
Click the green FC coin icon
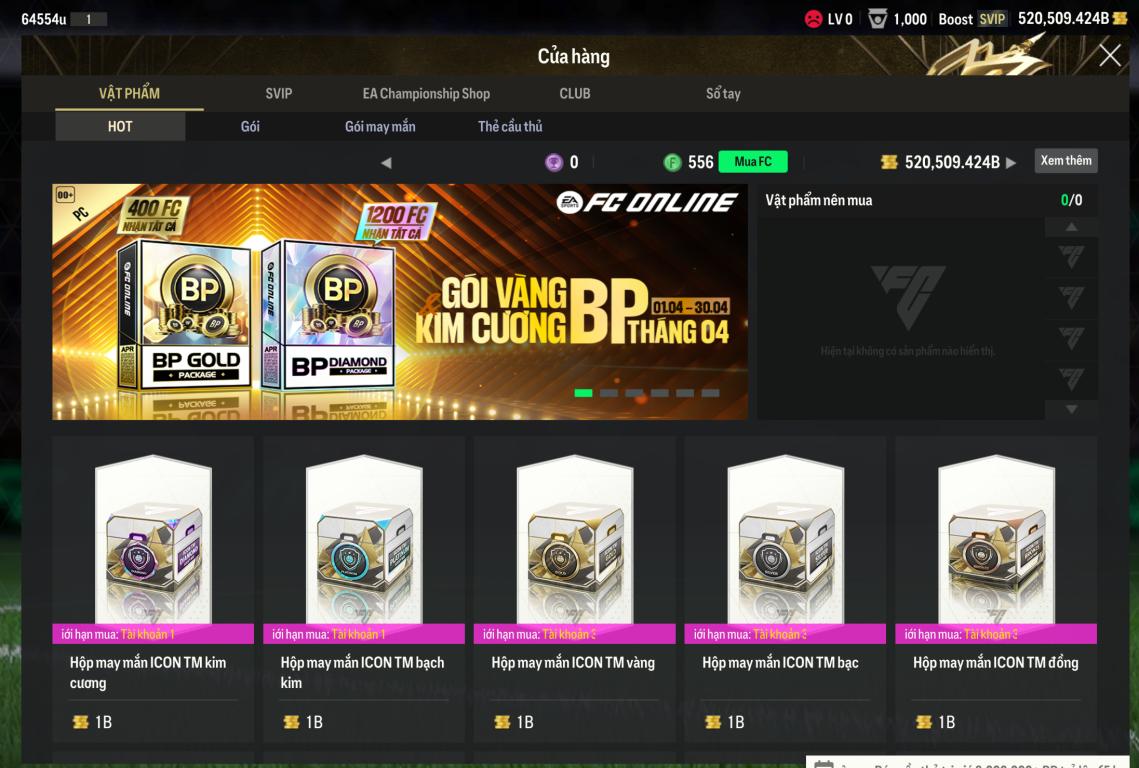click(x=673, y=162)
